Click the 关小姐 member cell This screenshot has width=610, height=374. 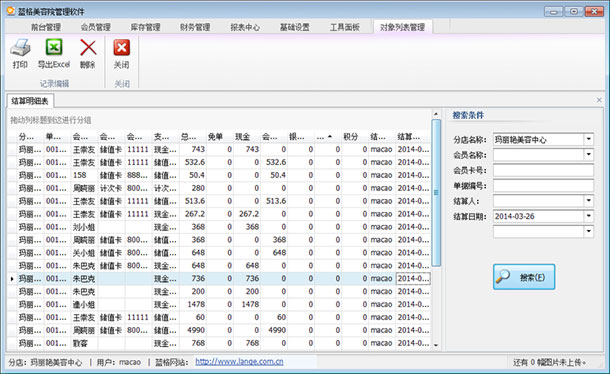coord(84,253)
